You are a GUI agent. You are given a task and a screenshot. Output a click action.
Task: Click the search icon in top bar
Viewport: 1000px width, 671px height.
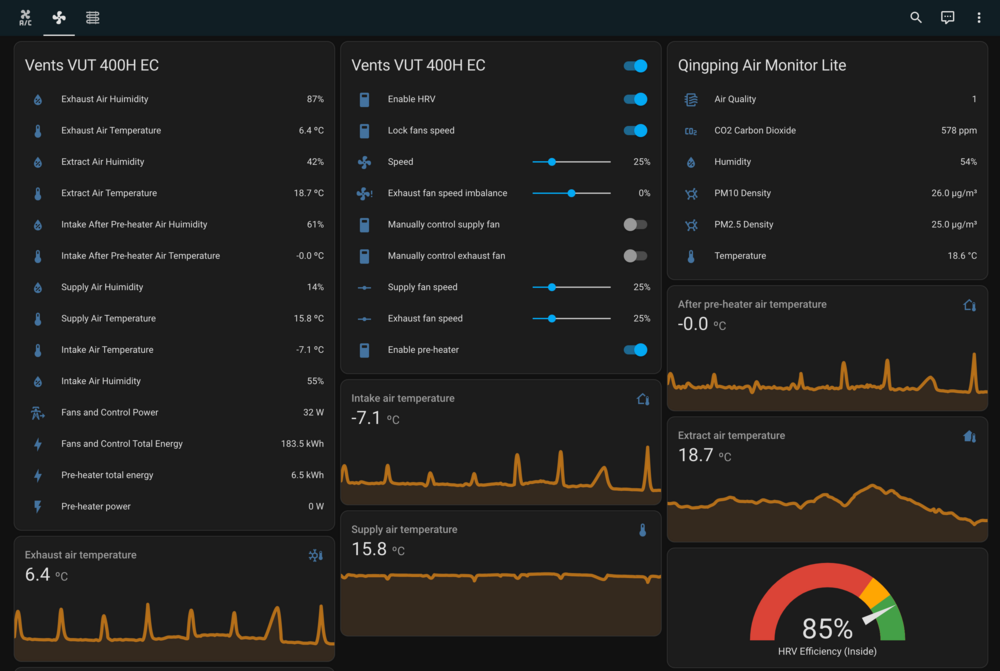tap(916, 17)
